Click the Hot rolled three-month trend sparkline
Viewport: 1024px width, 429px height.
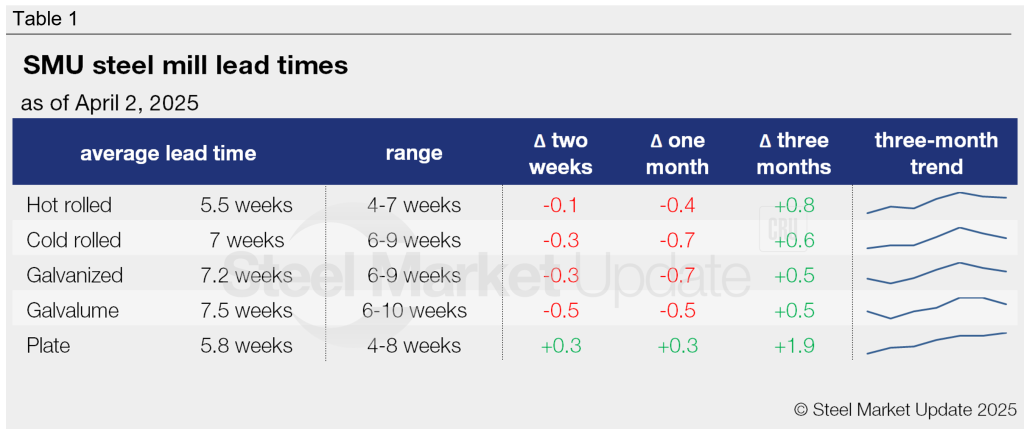coord(936,202)
